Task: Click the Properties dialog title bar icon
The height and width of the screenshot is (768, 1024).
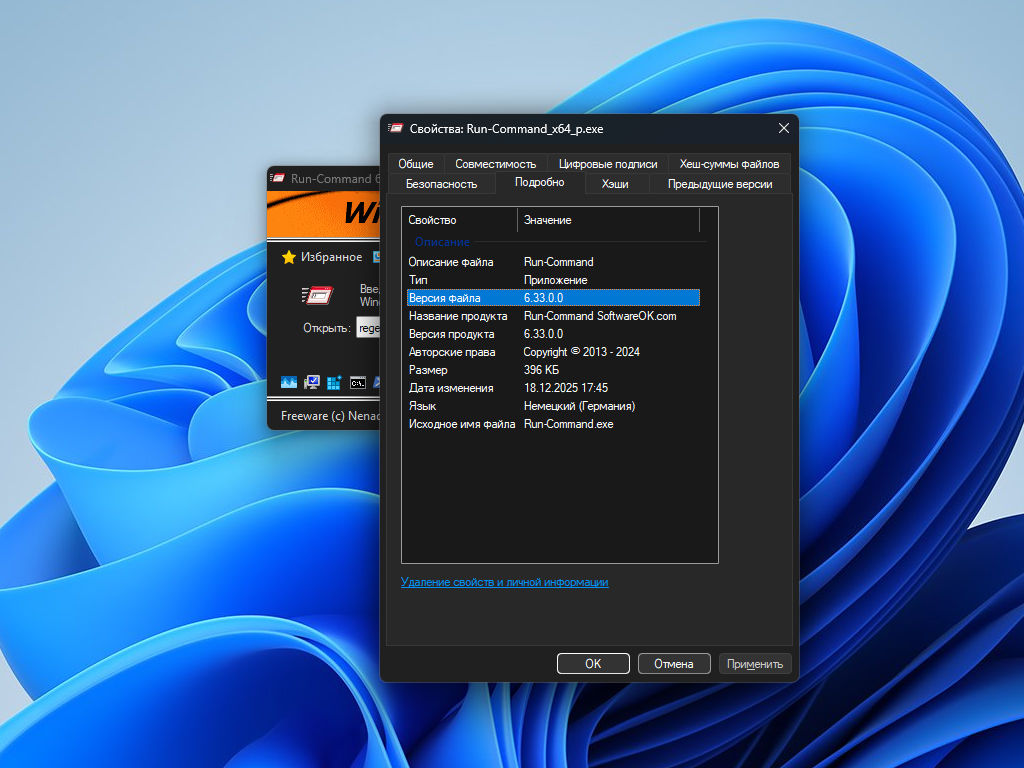Action: [396, 129]
